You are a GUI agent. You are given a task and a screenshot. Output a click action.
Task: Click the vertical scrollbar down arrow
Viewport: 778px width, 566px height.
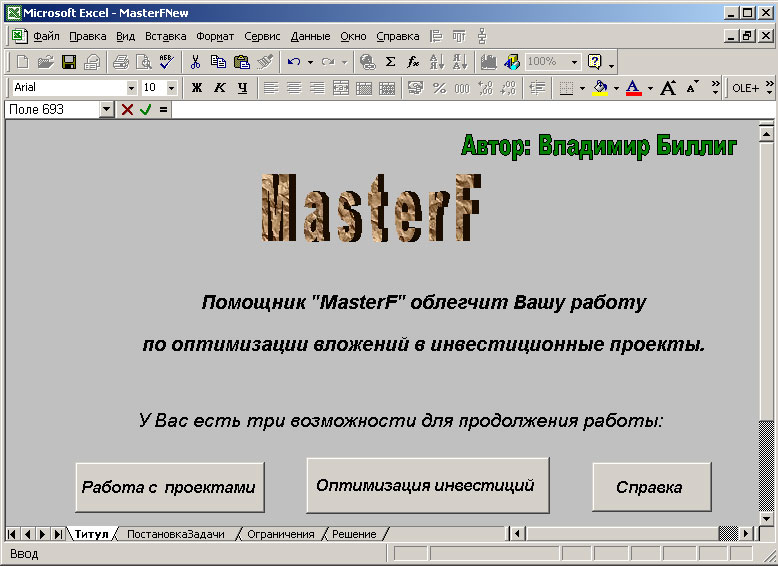pos(767,517)
